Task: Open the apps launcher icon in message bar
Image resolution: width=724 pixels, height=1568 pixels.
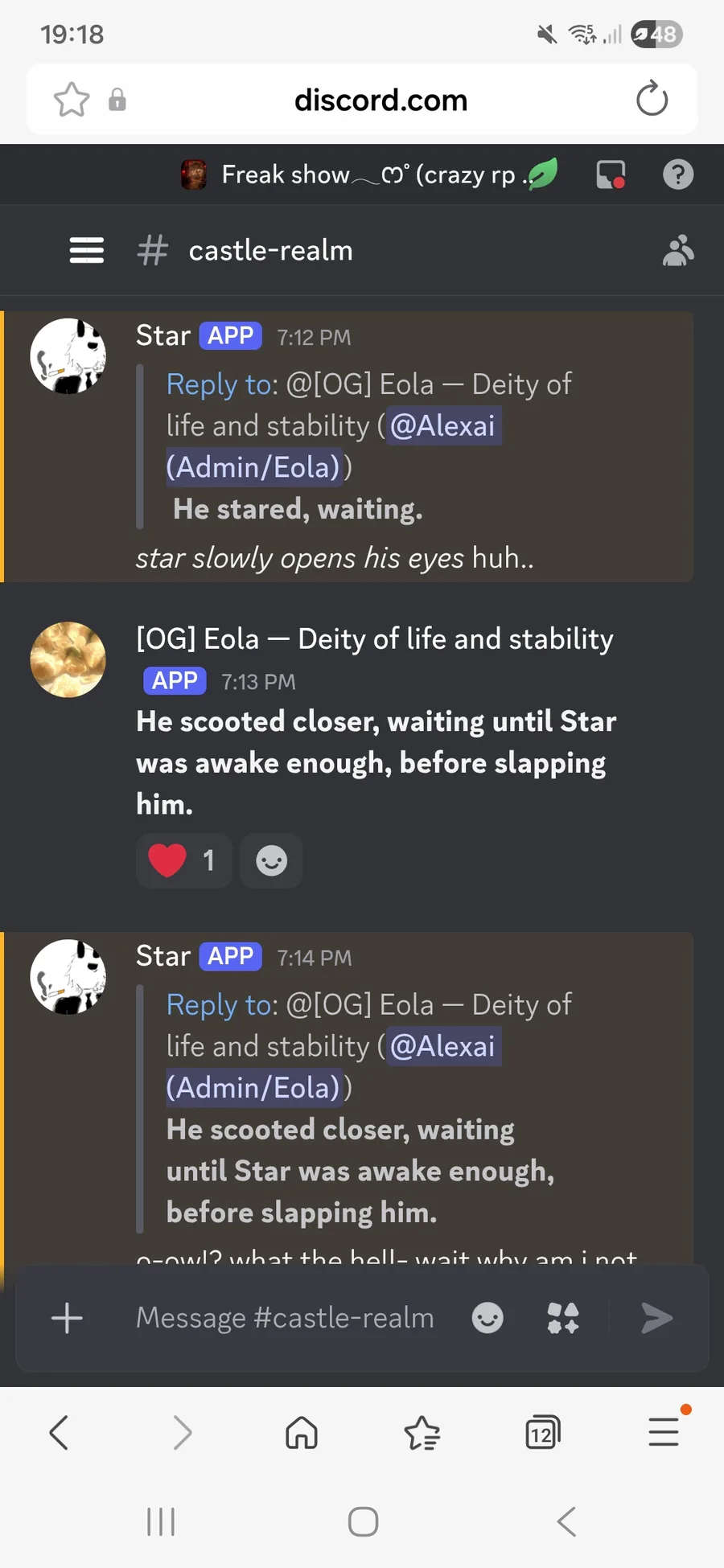Action: point(563,1318)
